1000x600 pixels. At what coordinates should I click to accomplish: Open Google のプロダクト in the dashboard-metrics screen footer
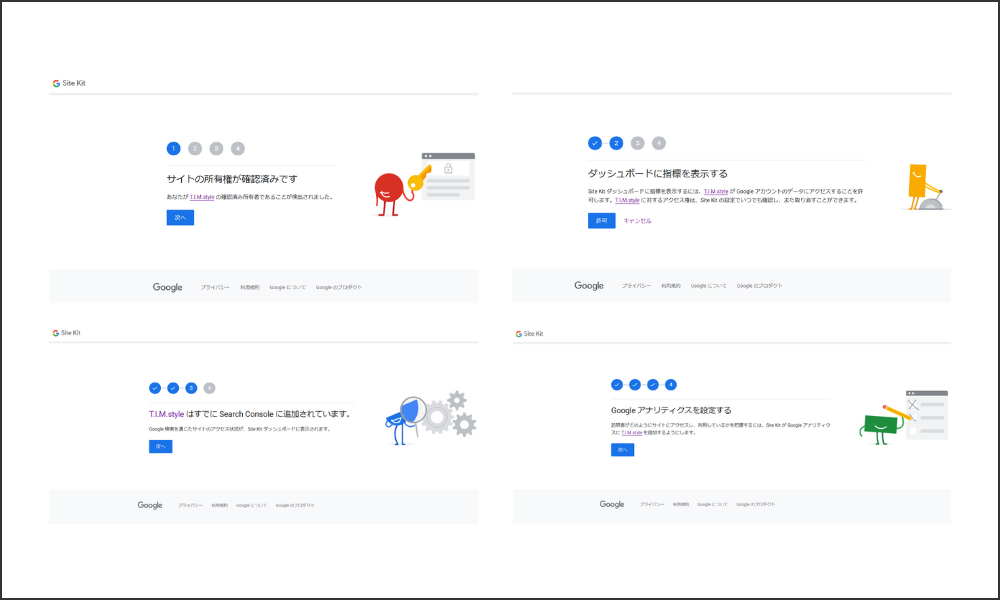point(760,286)
